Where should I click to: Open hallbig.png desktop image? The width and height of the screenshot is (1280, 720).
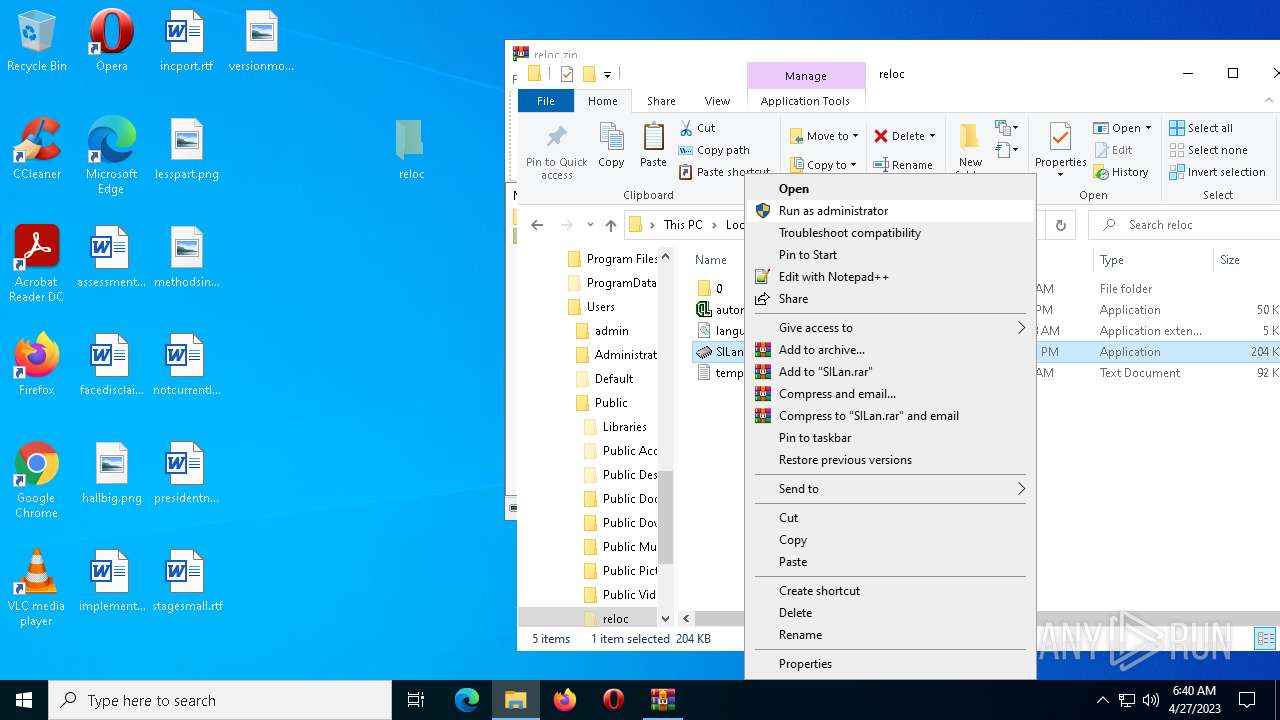click(111, 472)
